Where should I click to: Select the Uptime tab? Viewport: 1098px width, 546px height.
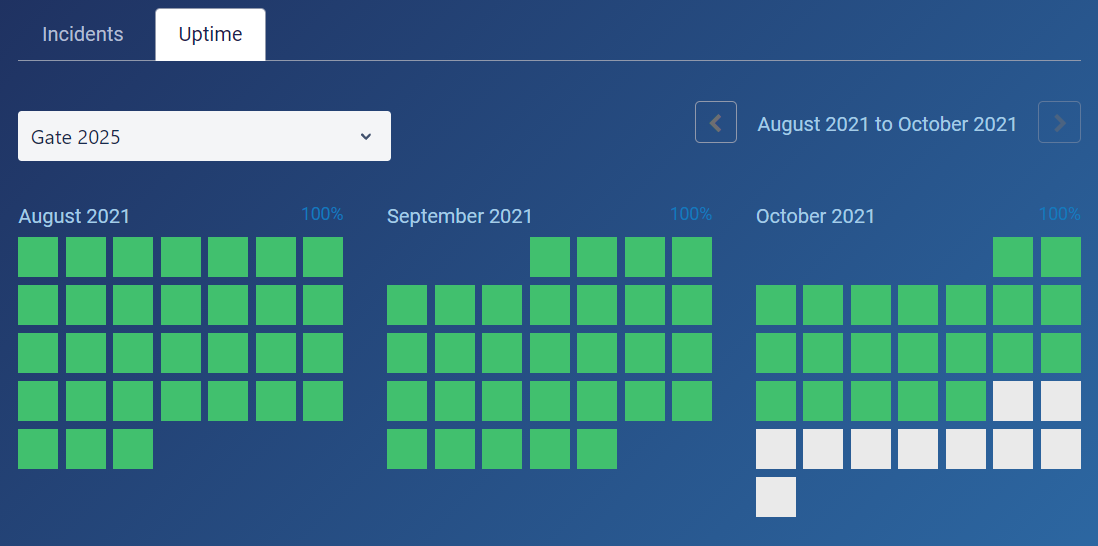coord(210,34)
